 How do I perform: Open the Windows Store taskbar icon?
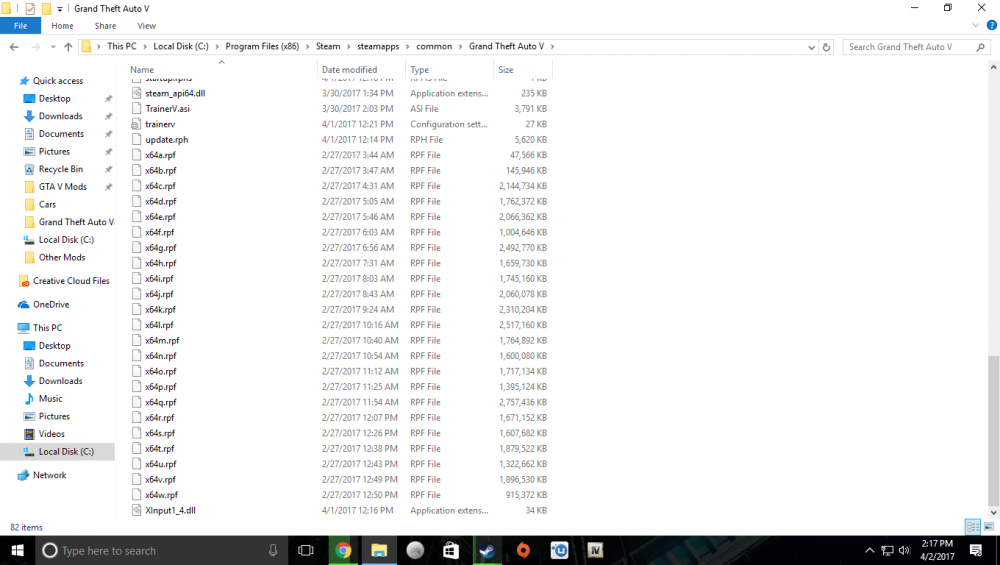pos(451,550)
